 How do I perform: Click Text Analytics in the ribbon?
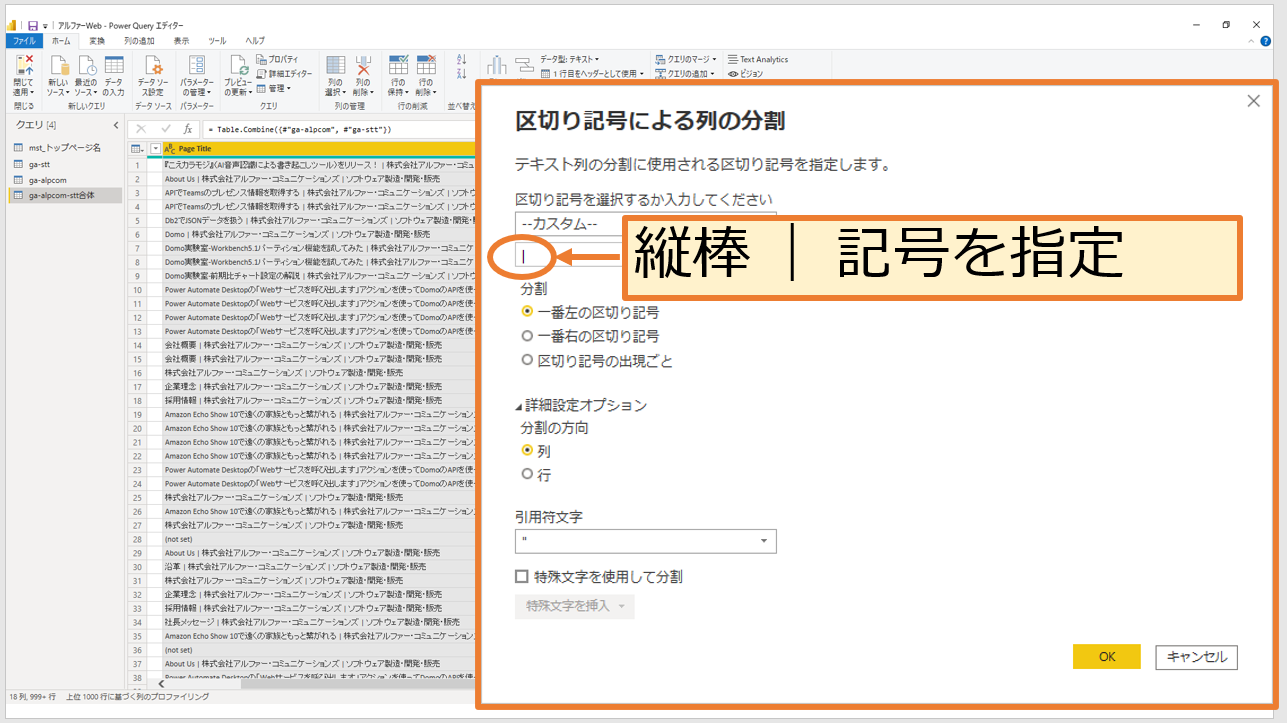[x=758, y=60]
